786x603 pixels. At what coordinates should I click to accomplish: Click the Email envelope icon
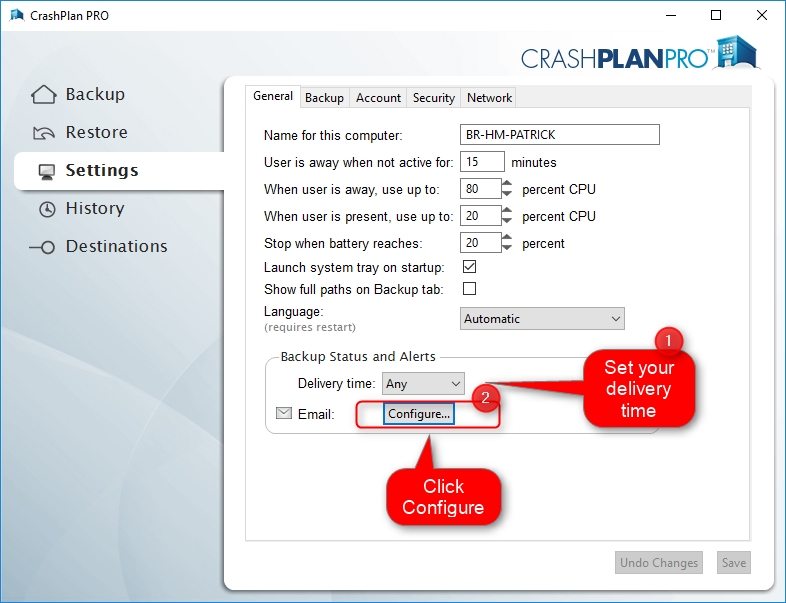[283, 413]
